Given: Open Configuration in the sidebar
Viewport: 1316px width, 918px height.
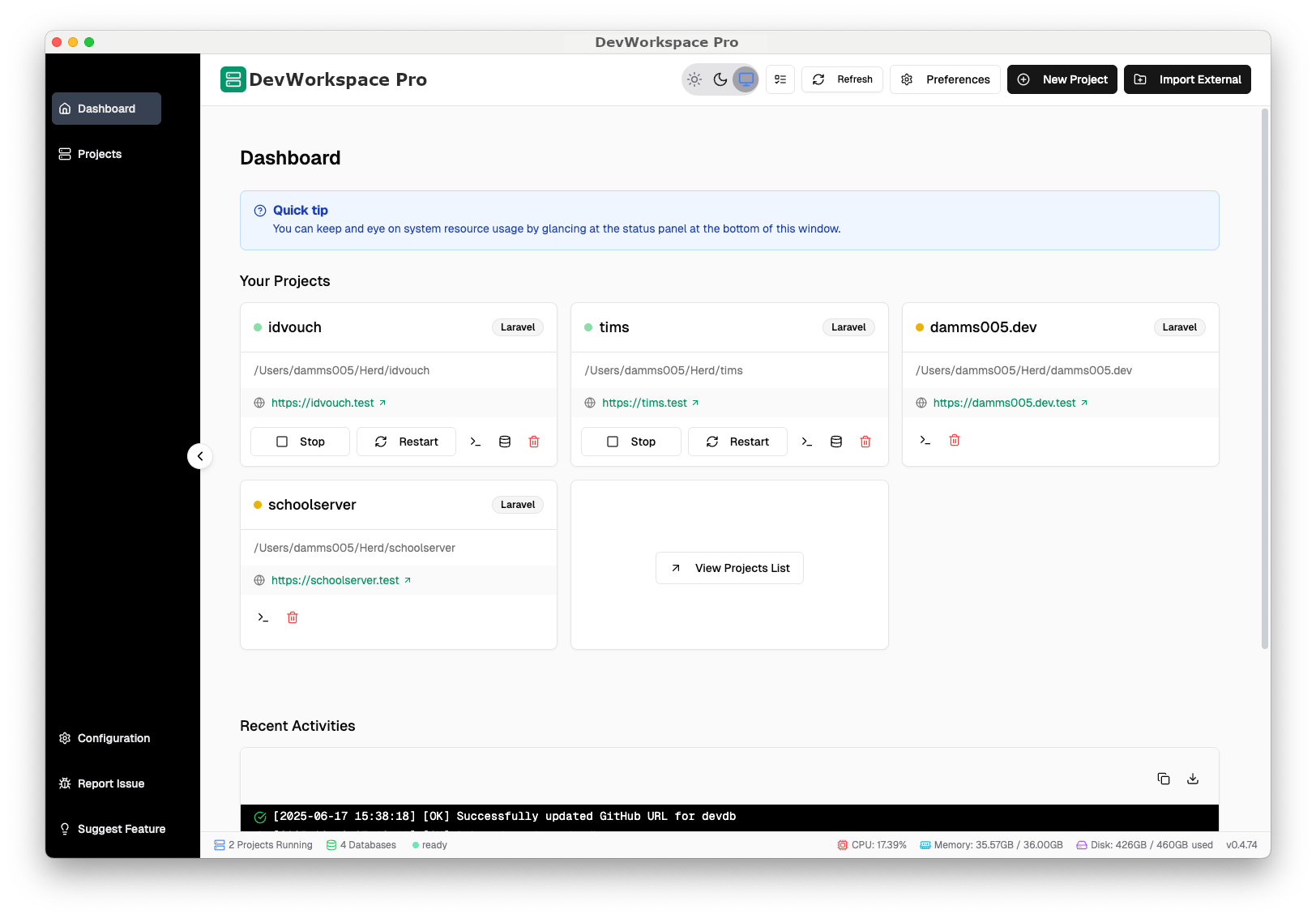Looking at the screenshot, I should pos(113,738).
